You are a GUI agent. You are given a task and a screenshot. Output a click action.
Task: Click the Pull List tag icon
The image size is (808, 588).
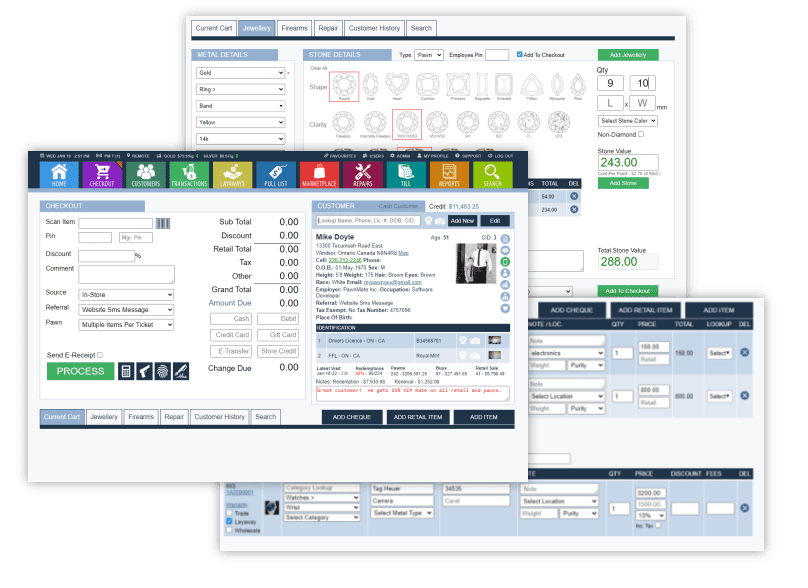coord(275,175)
